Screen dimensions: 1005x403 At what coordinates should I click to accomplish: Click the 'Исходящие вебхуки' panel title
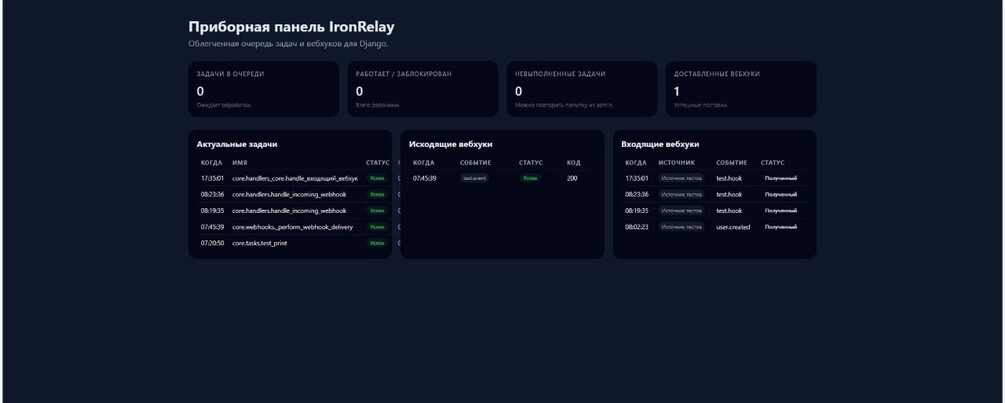pos(451,144)
